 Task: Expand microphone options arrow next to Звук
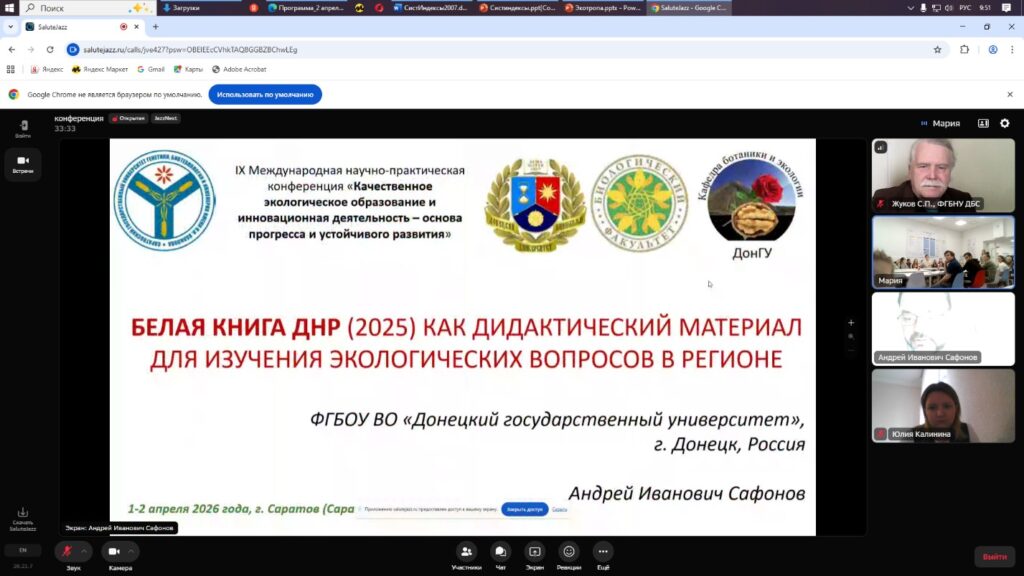(84, 551)
